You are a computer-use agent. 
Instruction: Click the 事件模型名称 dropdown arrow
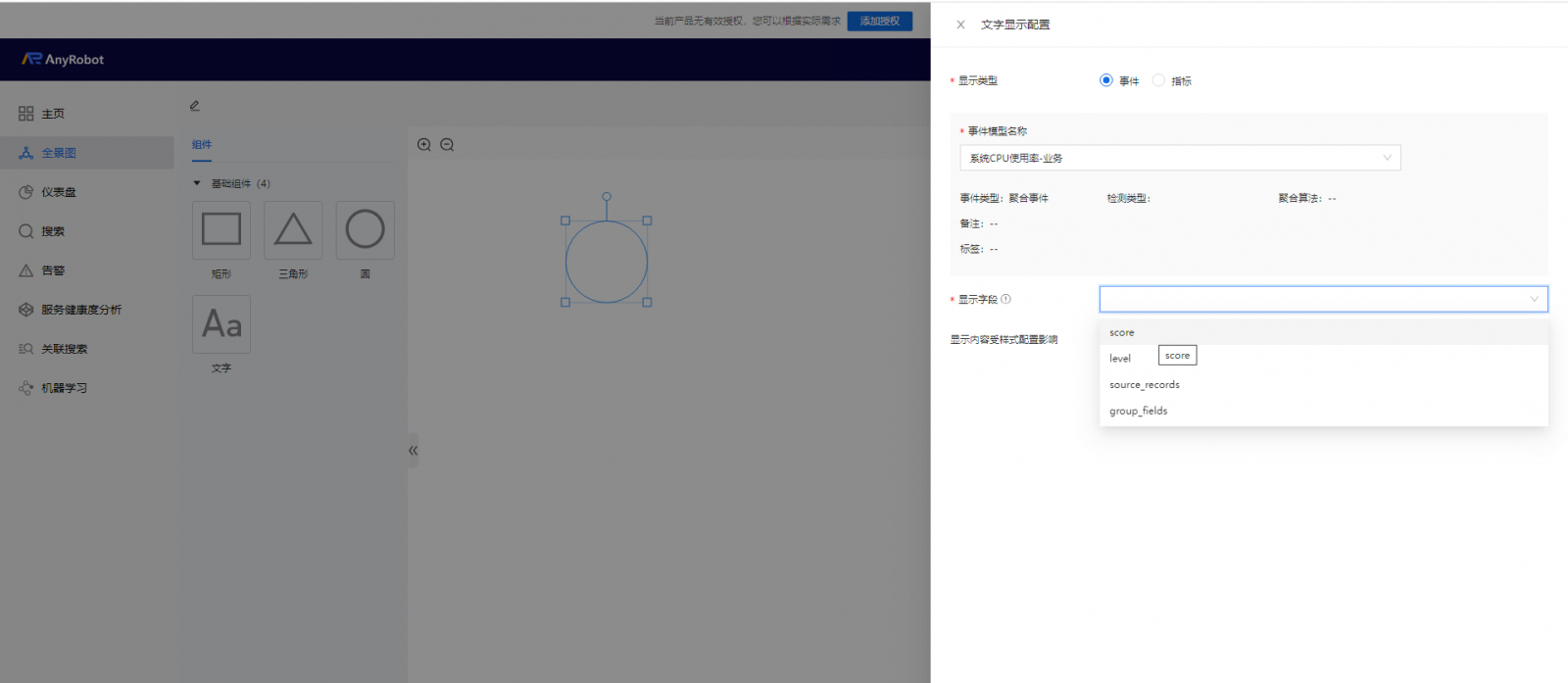coord(1387,158)
